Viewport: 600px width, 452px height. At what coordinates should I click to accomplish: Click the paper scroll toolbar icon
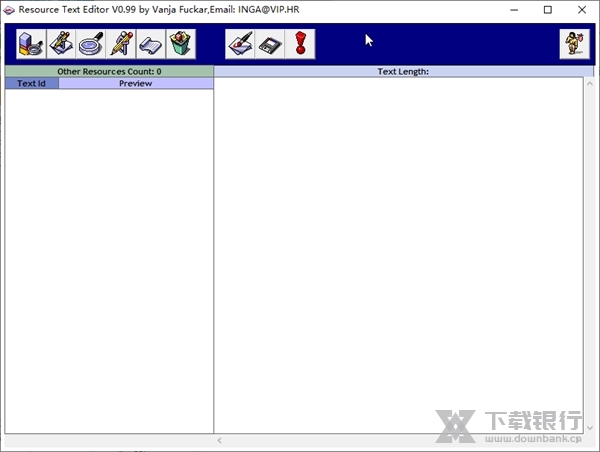pyautogui.click(x=151, y=44)
